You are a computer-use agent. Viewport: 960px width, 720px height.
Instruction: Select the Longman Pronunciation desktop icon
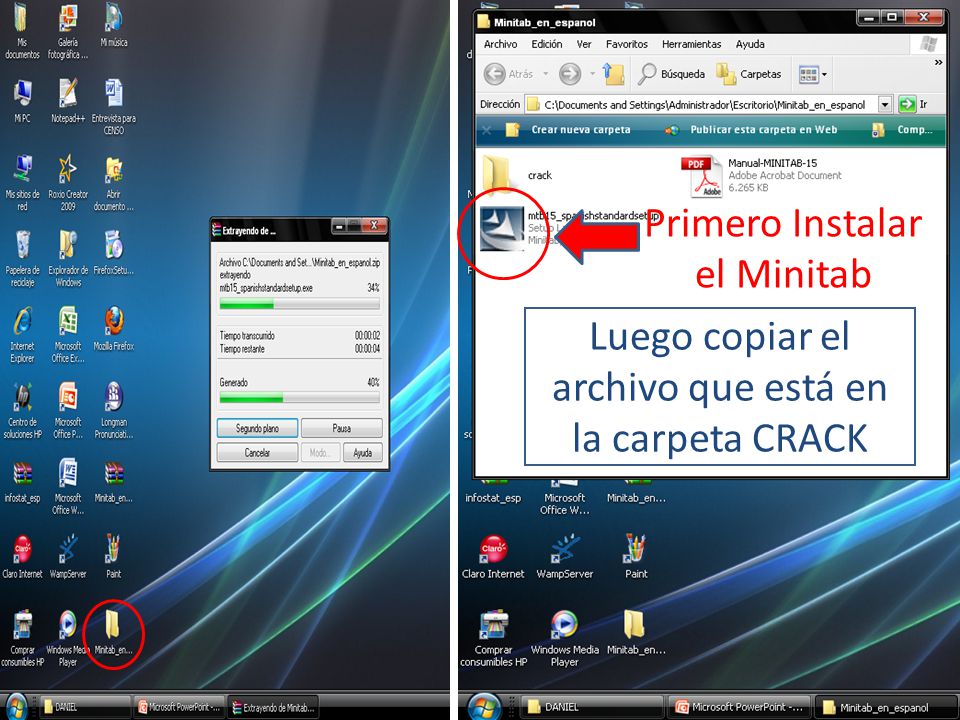click(114, 411)
